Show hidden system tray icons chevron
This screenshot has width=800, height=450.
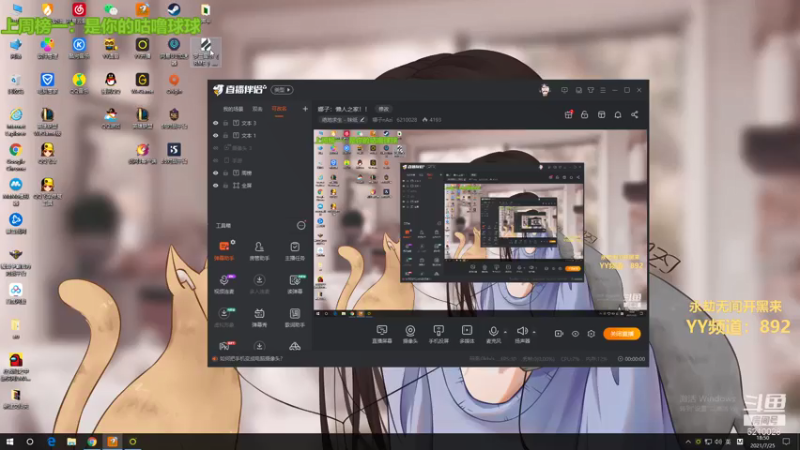click(688, 442)
